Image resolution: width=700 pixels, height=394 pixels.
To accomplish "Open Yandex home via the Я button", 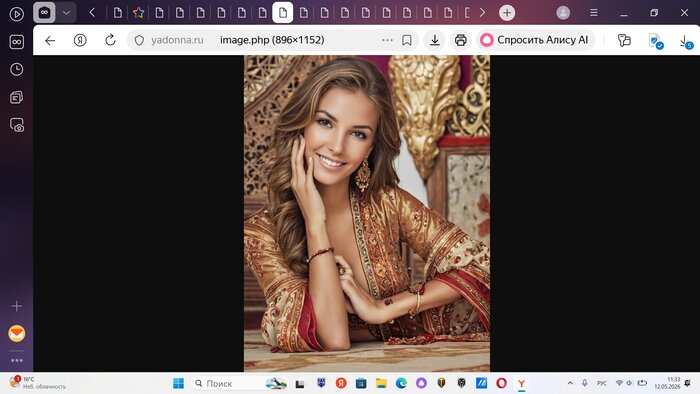I will 80,41.
